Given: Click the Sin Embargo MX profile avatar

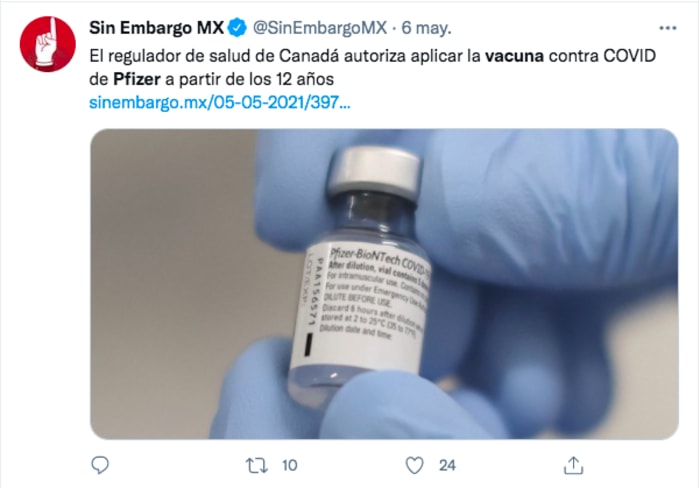Looking at the screenshot, I should tap(48, 44).
